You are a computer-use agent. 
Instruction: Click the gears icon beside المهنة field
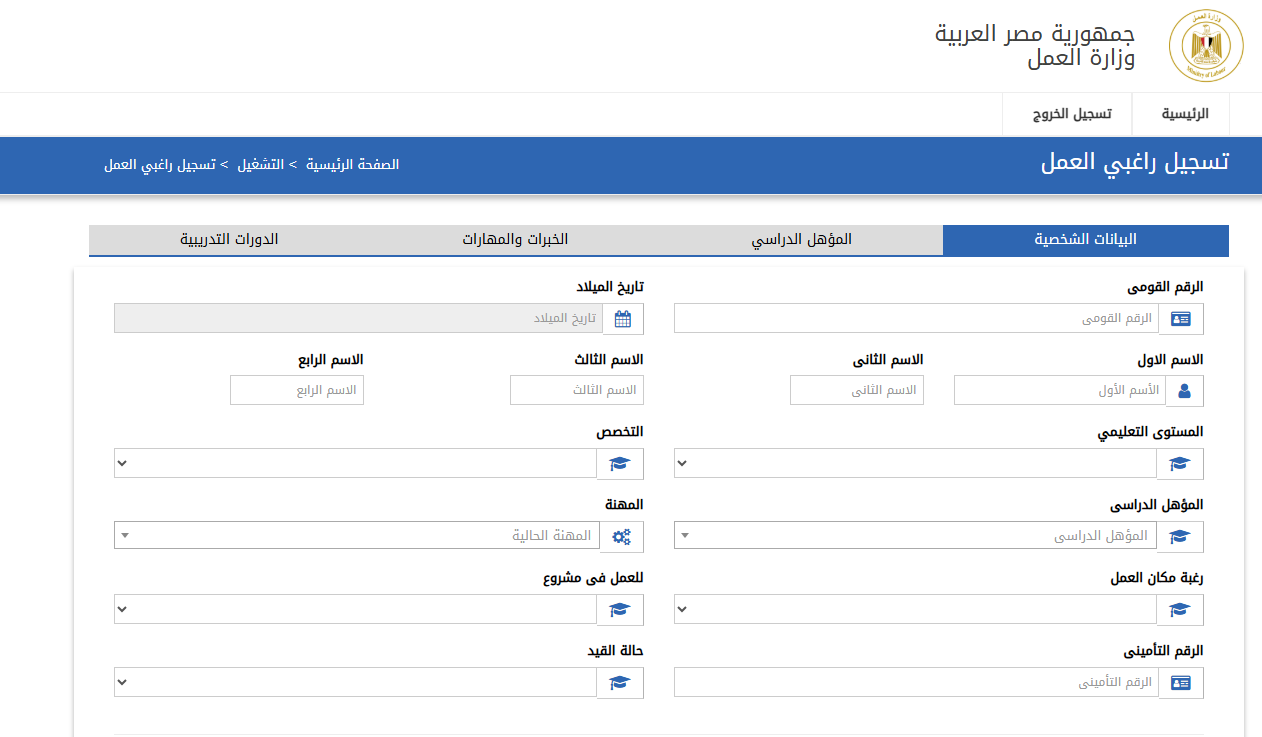coord(621,537)
